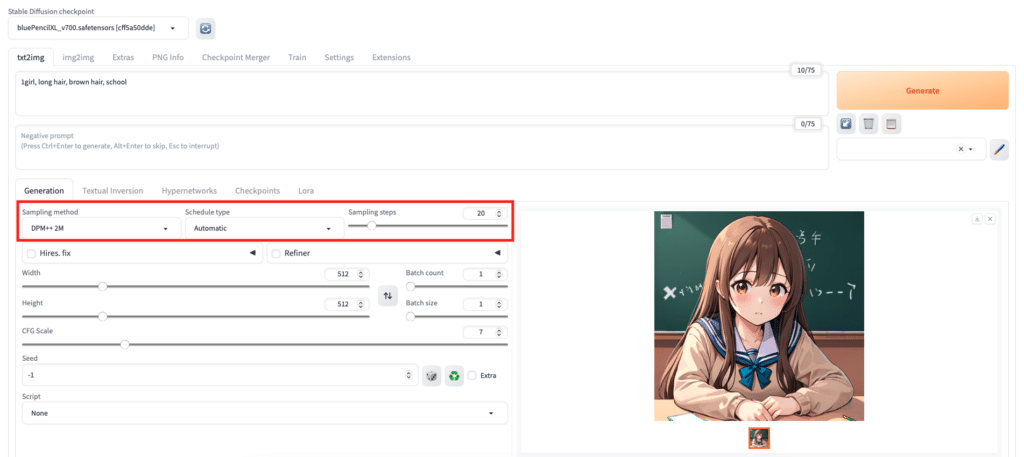Viewport: 1024px width, 457px height.
Task: Select the generated image thumbnail below the preview
Action: 759,438
